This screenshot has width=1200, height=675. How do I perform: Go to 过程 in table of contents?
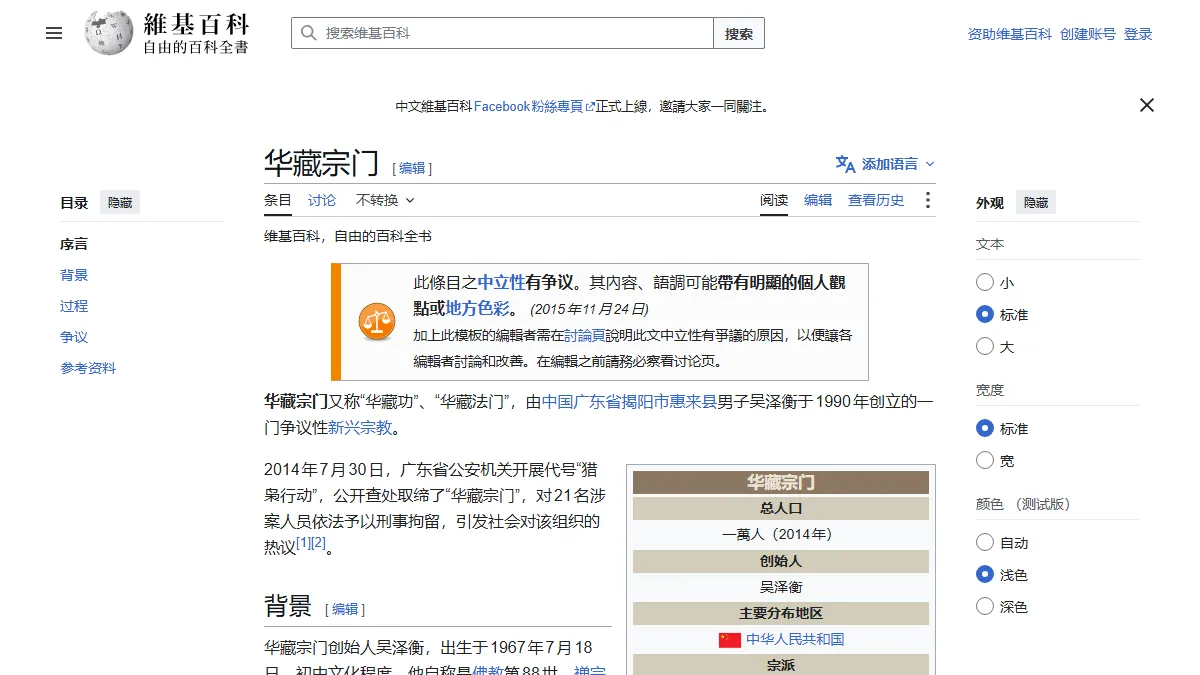tap(74, 306)
